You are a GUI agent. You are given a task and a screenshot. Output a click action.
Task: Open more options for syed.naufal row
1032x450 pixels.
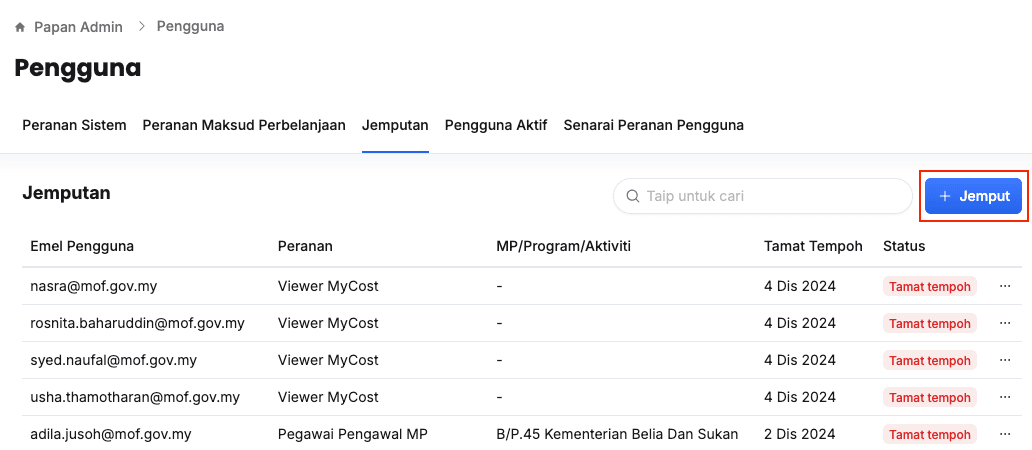1005,360
